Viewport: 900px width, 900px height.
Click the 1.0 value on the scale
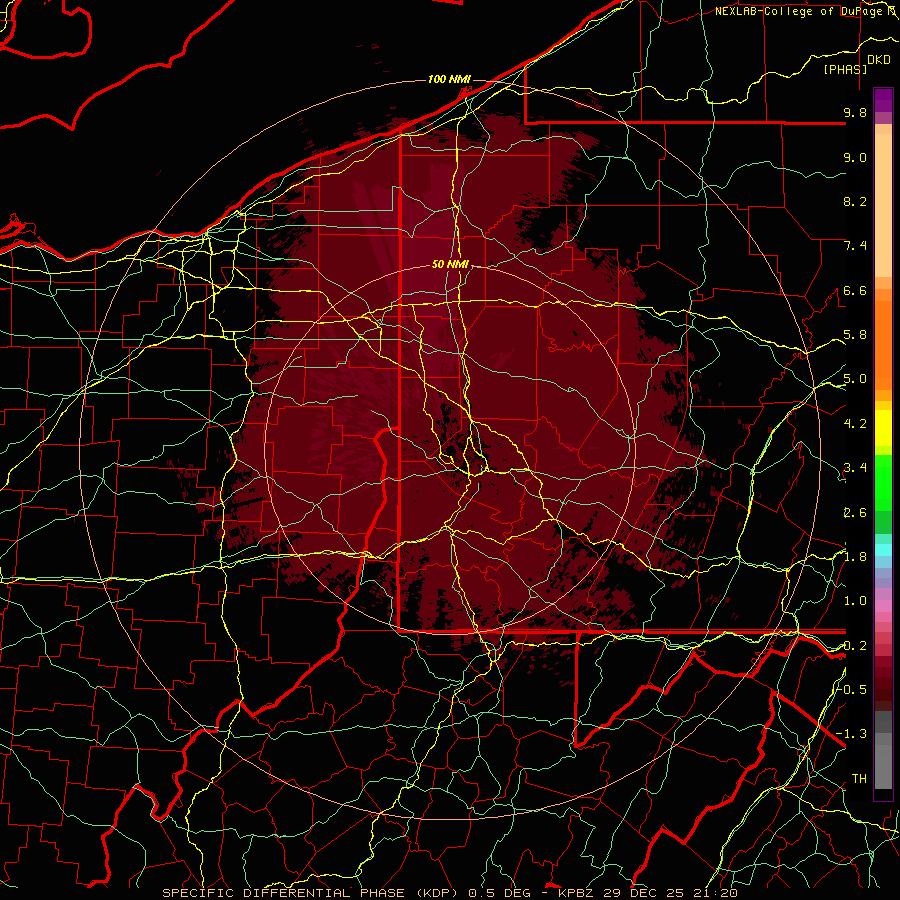(855, 601)
